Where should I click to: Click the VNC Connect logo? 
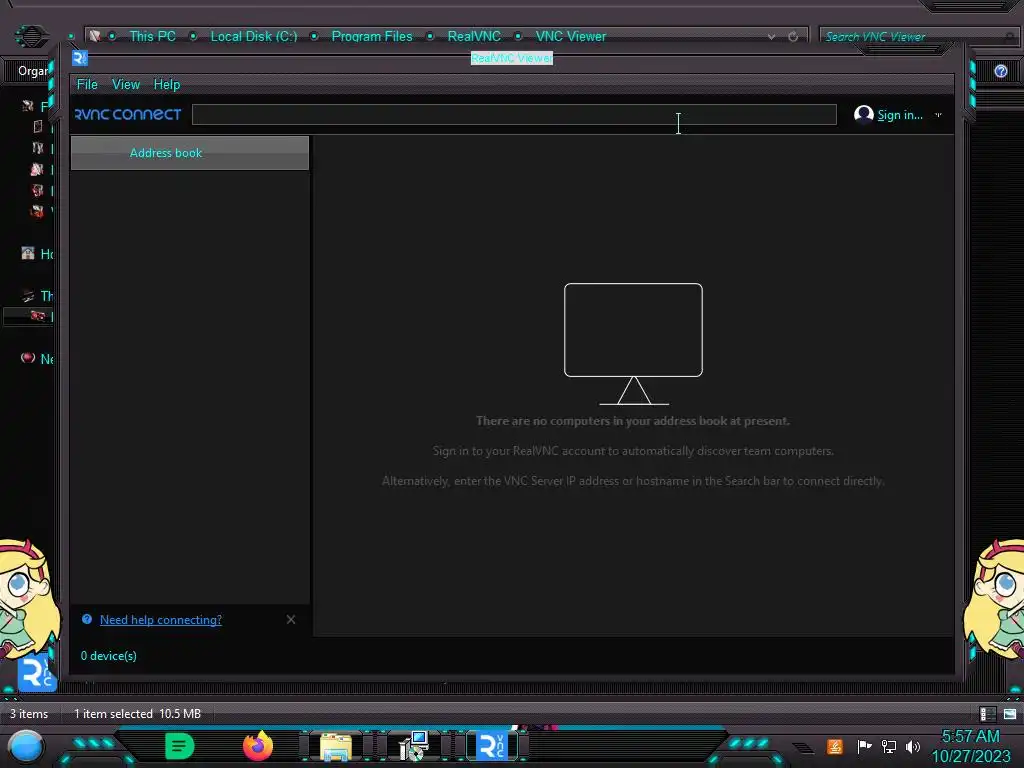[128, 114]
